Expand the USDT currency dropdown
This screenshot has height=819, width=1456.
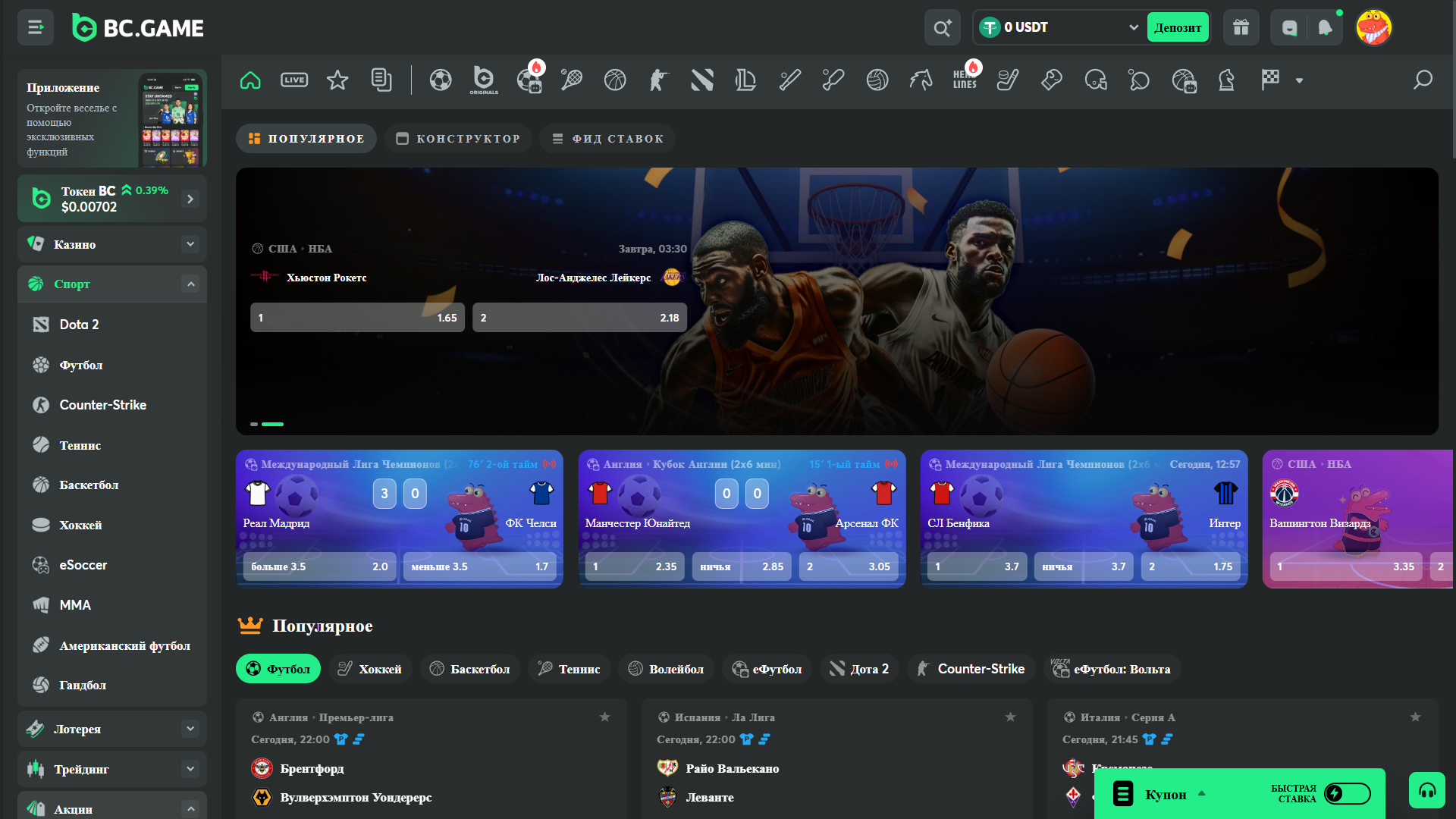pos(1133,27)
